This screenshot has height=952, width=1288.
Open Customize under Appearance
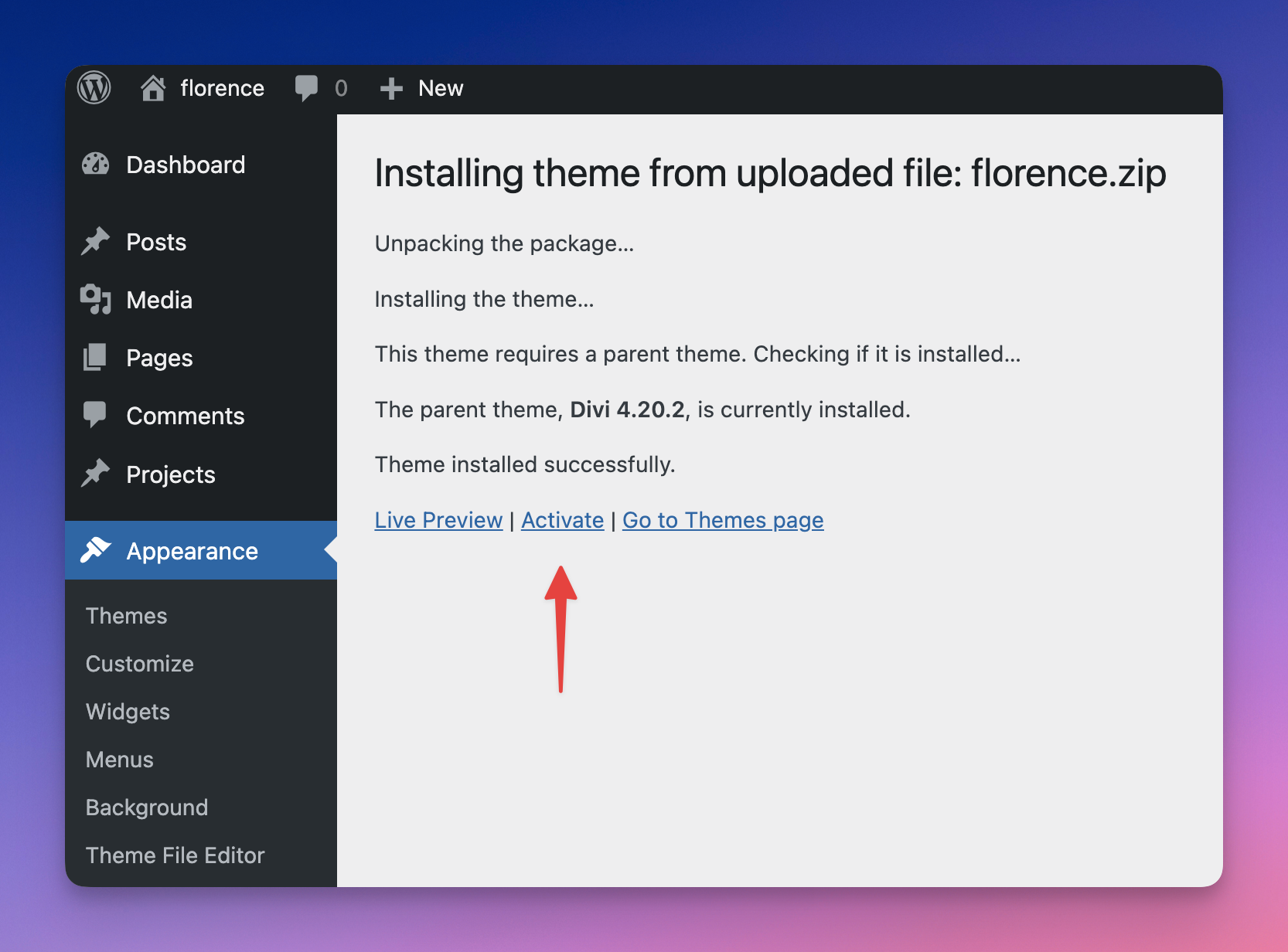tap(140, 664)
